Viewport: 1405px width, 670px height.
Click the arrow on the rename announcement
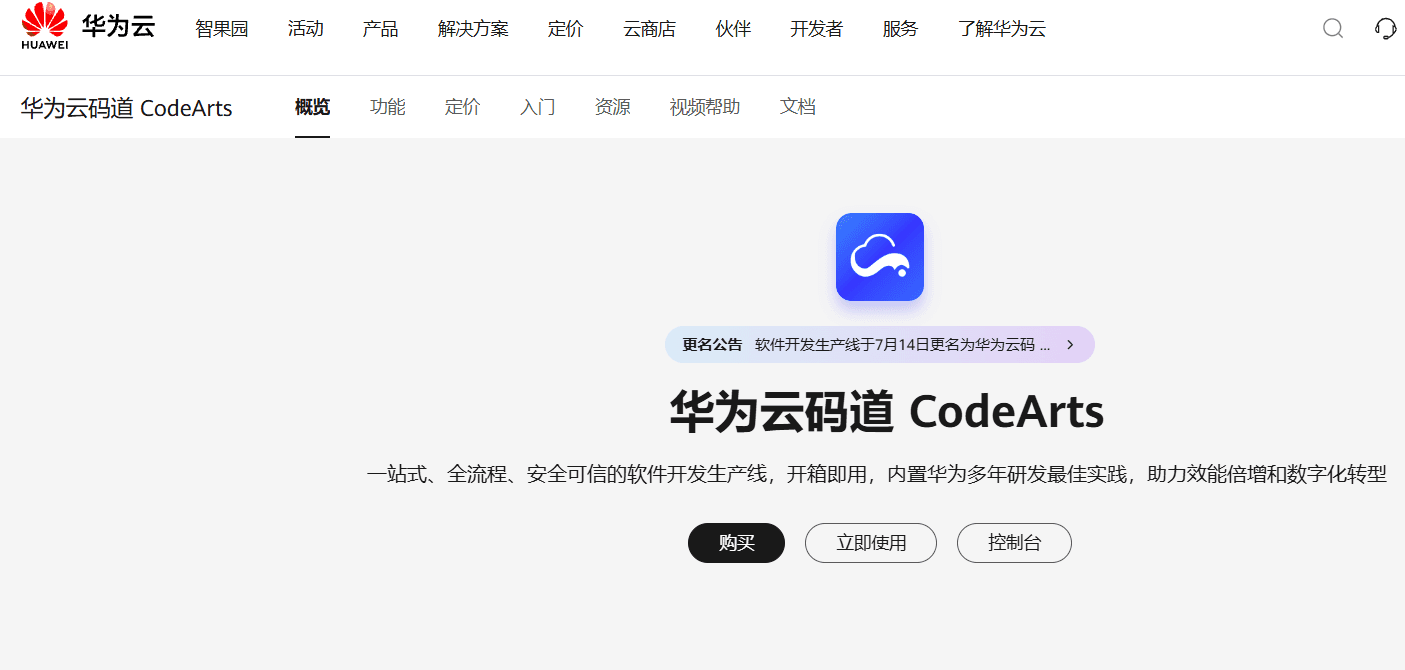(1070, 345)
